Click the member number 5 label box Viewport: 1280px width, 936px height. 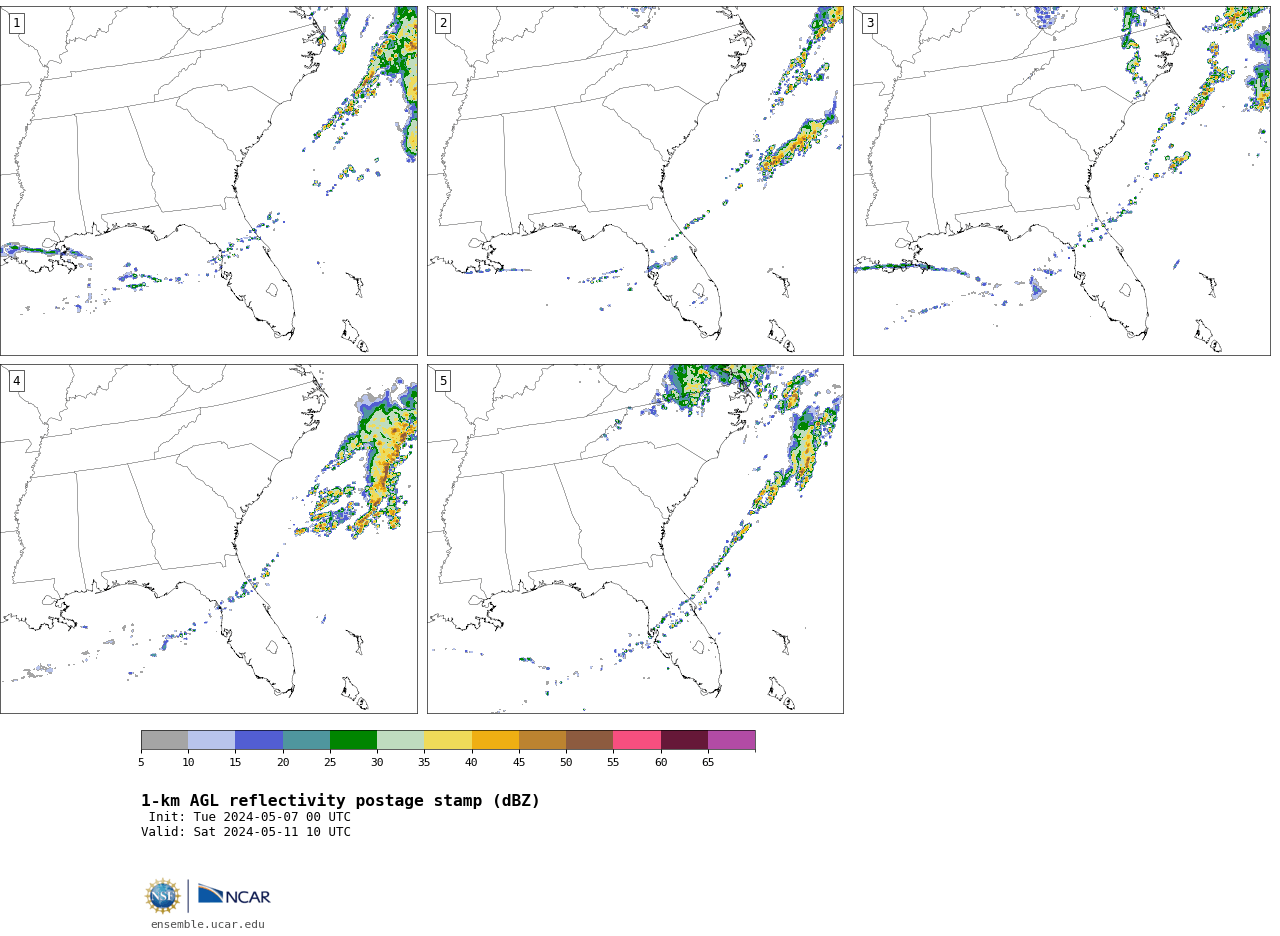[443, 381]
